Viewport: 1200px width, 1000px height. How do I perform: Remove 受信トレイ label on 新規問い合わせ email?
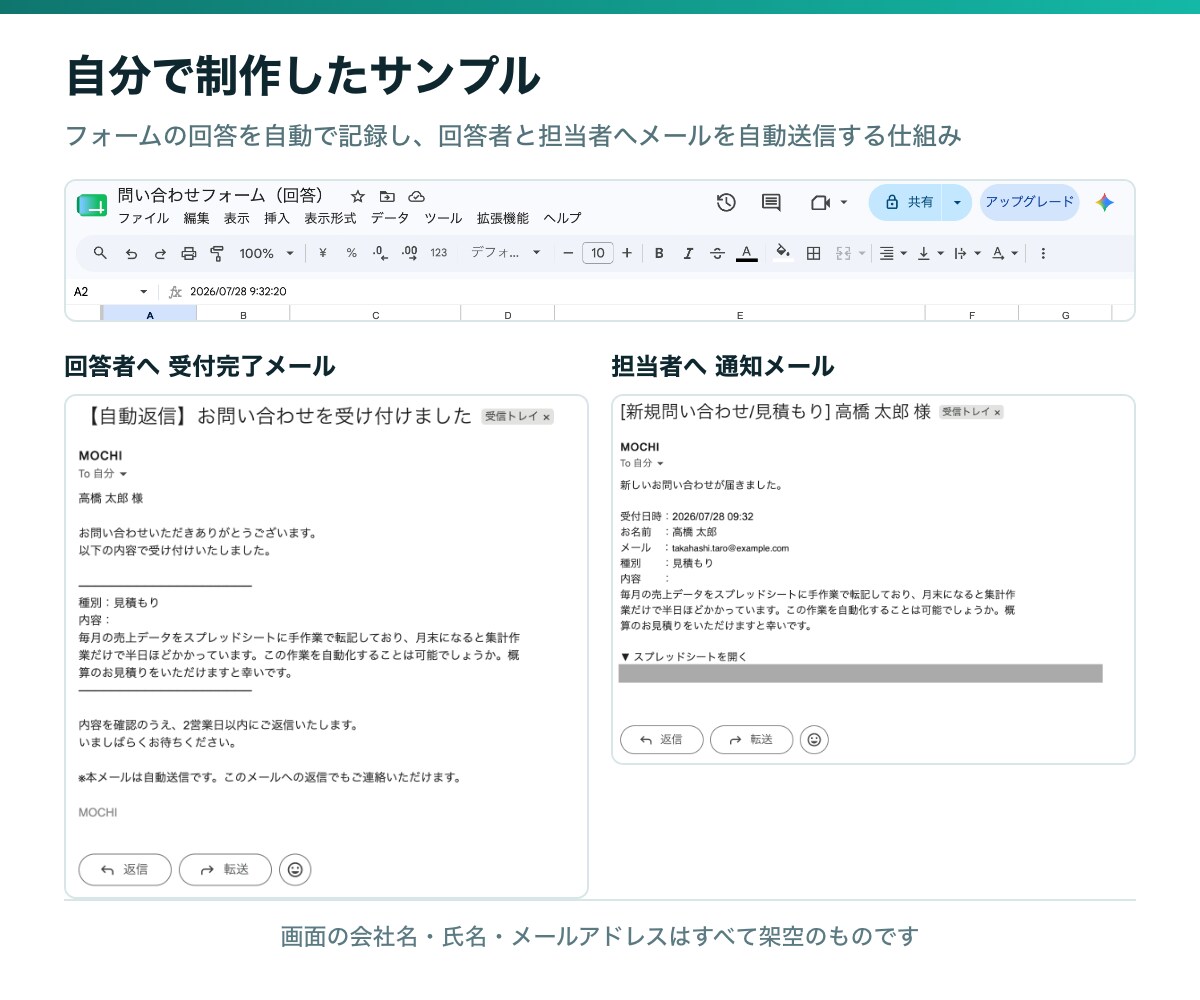coord(997,412)
